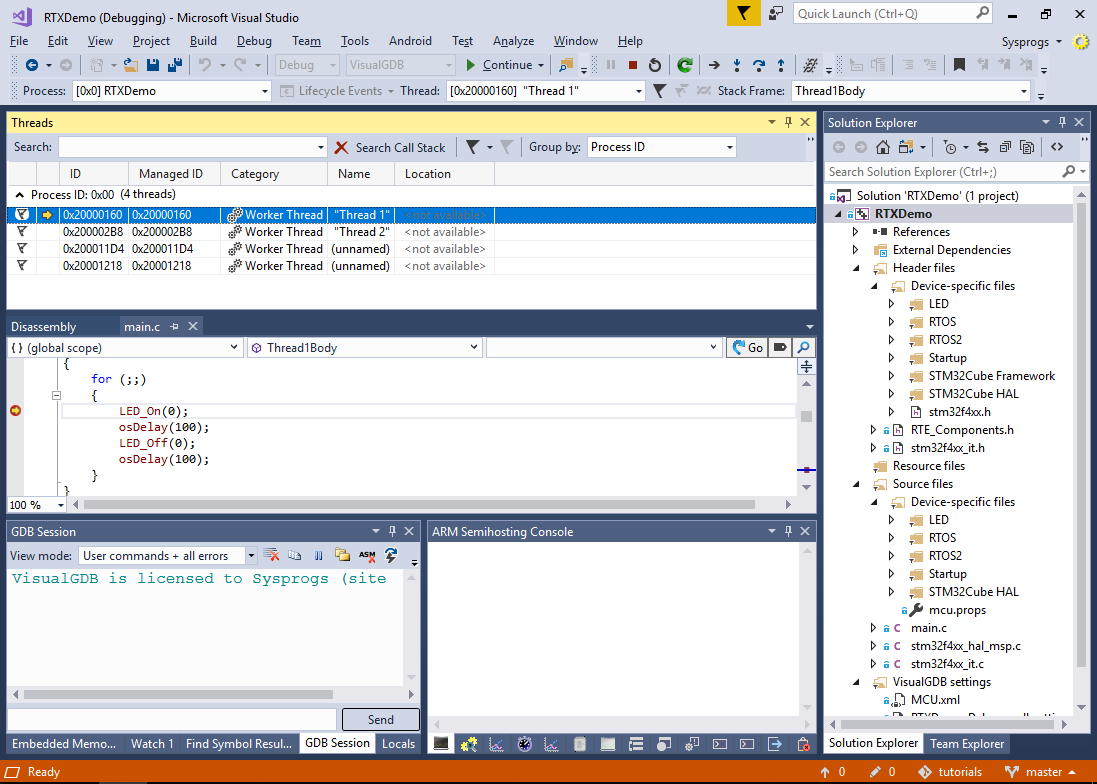This screenshot has width=1097, height=784.
Task: Click the ASM icon in GDB Session
Action: 367,555
